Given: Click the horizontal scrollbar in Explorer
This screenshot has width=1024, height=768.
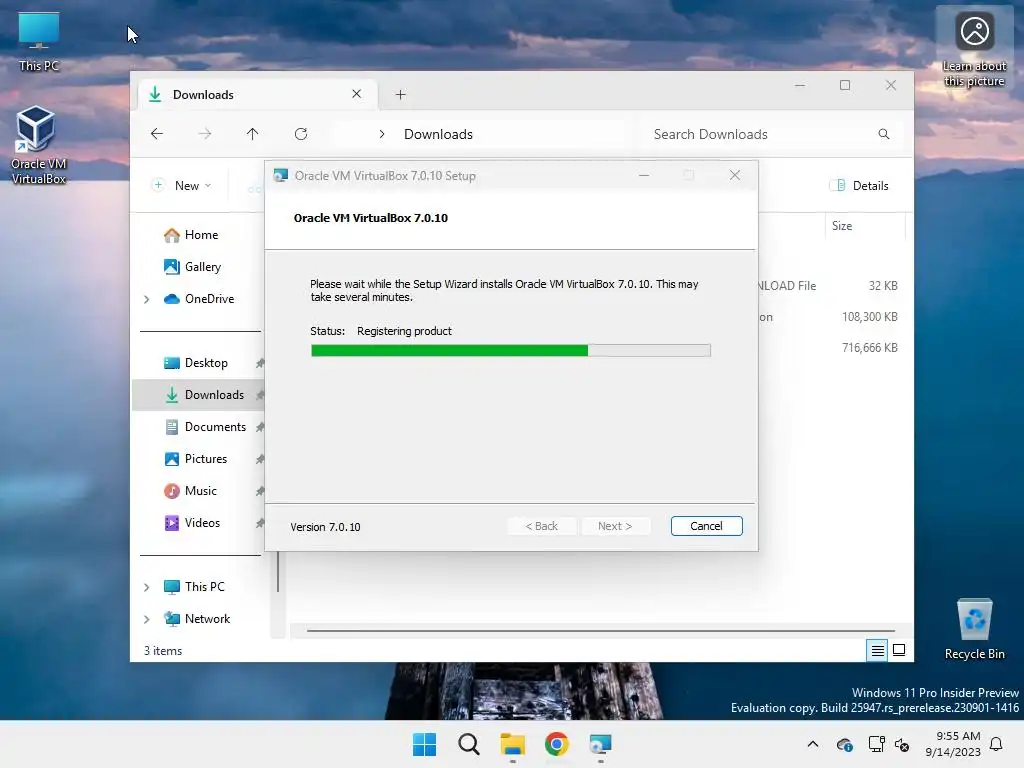Looking at the screenshot, I should [x=600, y=631].
